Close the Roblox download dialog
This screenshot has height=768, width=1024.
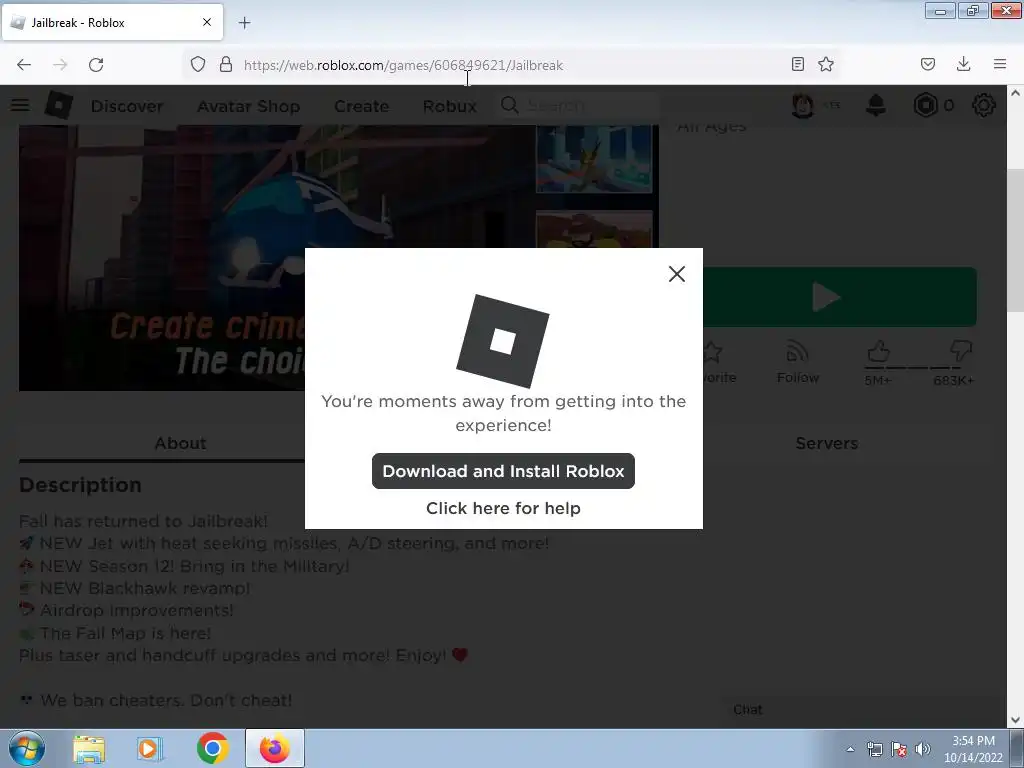click(677, 274)
